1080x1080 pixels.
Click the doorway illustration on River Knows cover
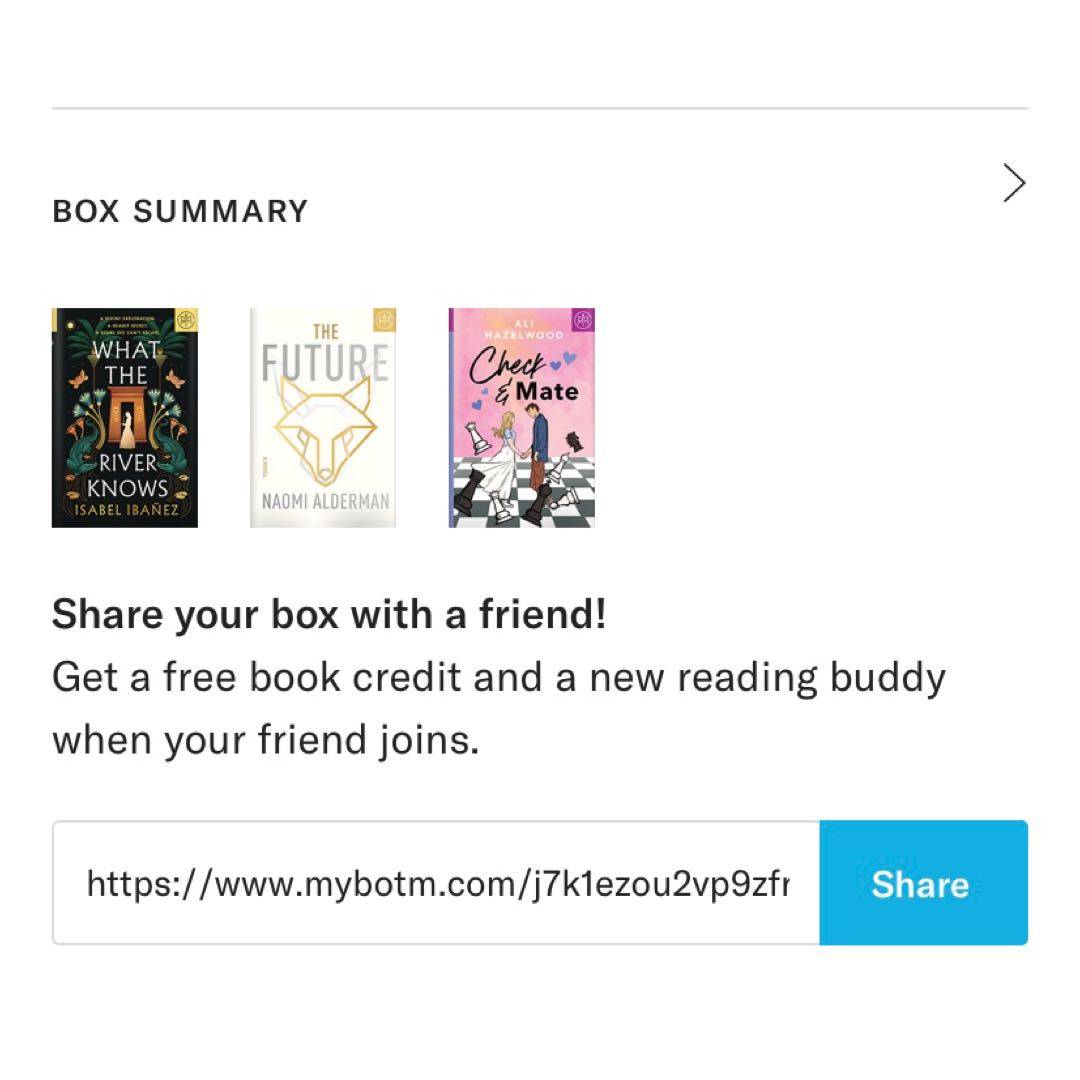click(x=125, y=417)
